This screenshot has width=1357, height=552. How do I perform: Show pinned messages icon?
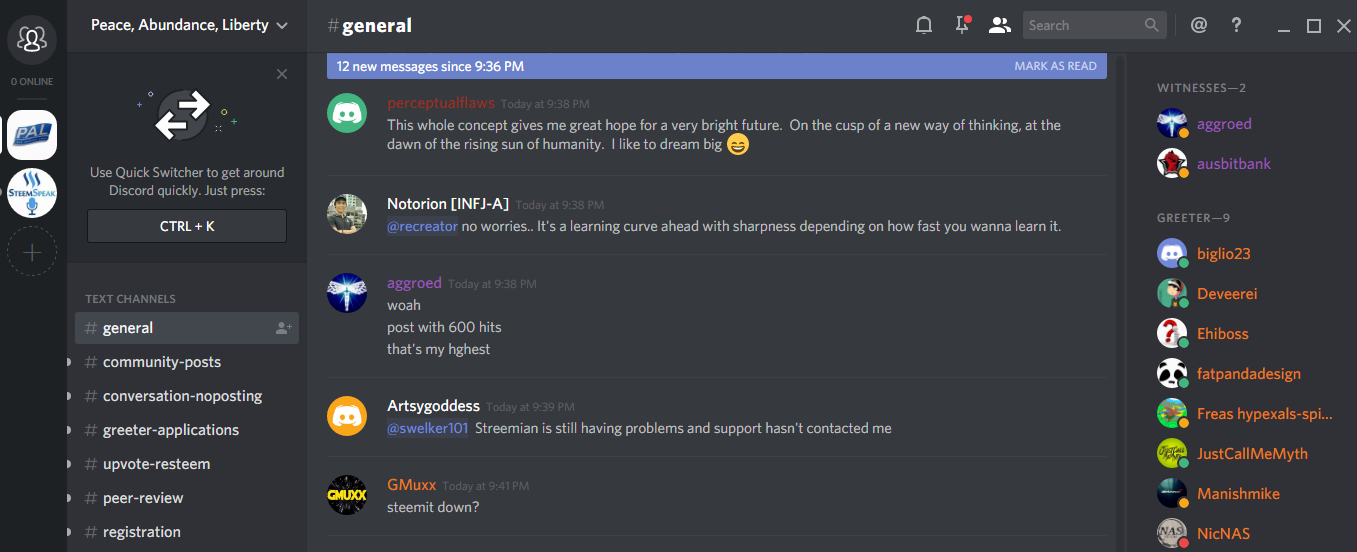(962, 26)
